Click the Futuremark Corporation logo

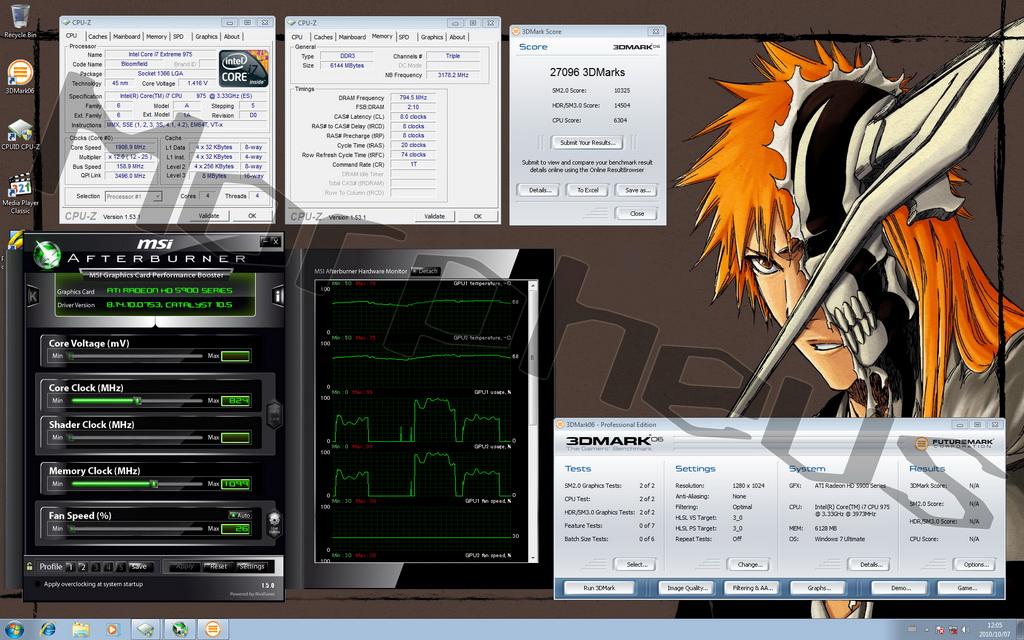coord(953,443)
